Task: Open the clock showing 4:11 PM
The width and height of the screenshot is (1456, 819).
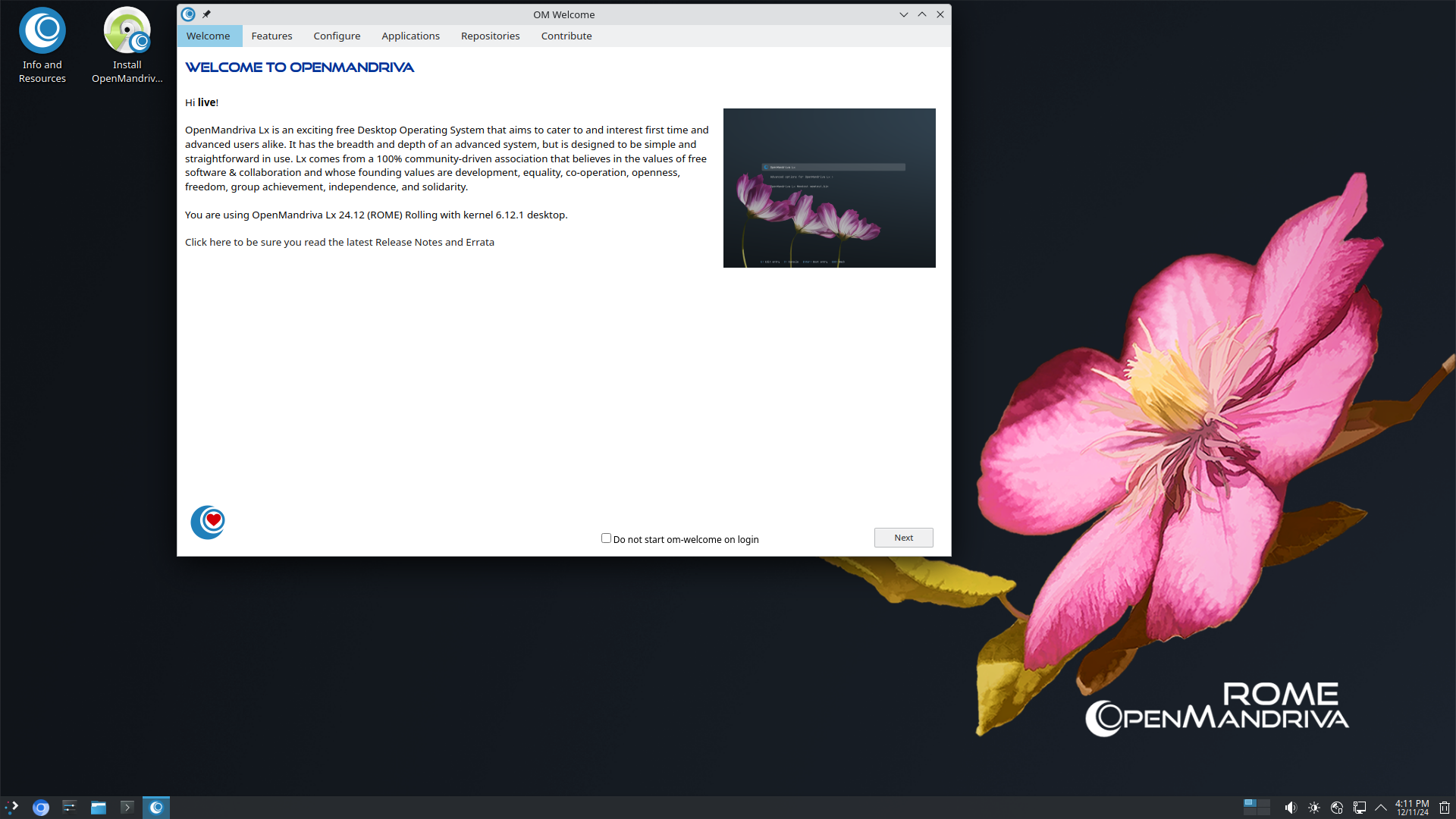Action: (x=1412, y=808)
